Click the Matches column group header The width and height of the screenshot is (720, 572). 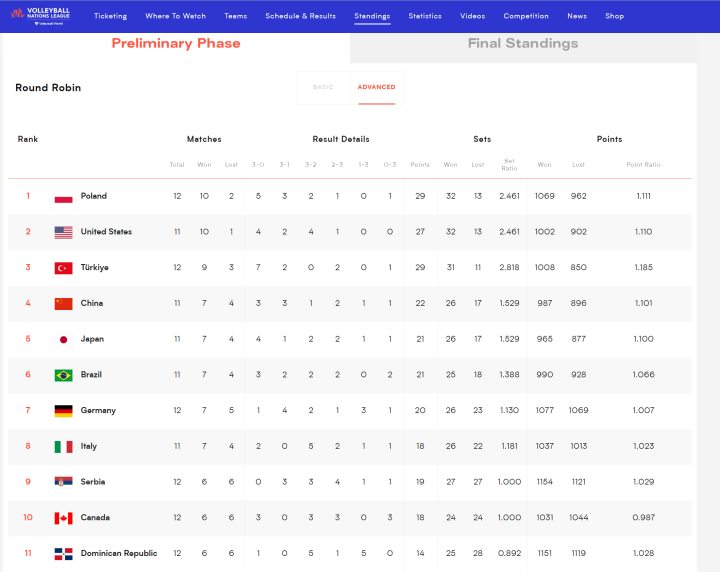[204, 139]
